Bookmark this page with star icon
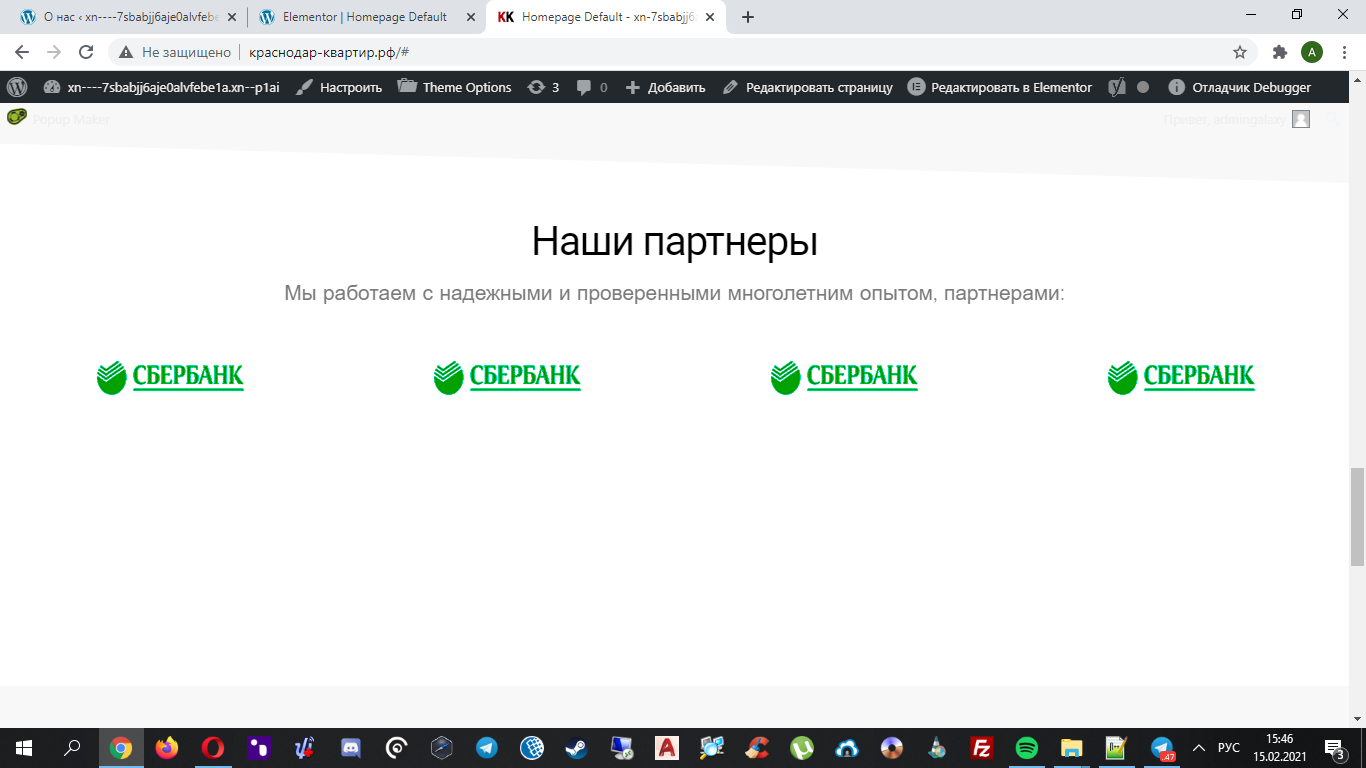The image size is (1366, 768). click(x=1240, y=52)
